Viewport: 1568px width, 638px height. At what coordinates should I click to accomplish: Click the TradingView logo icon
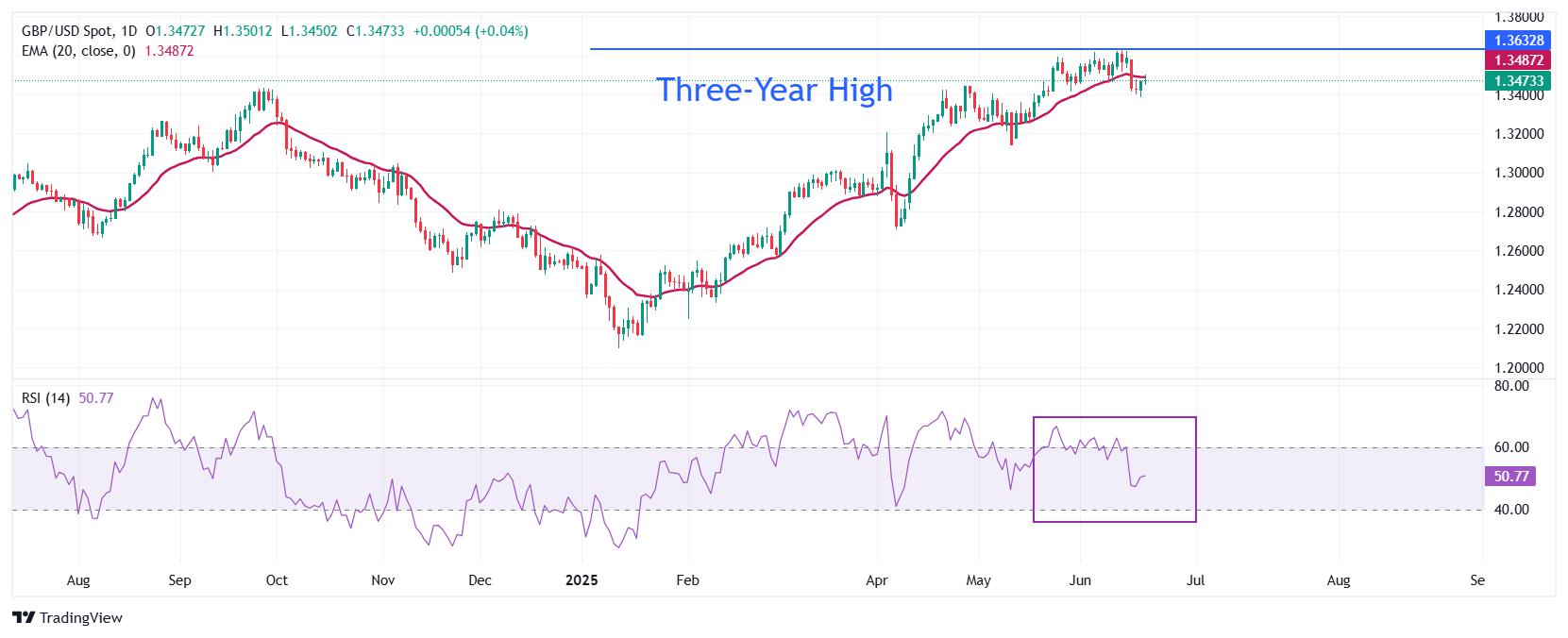point(24,618)
